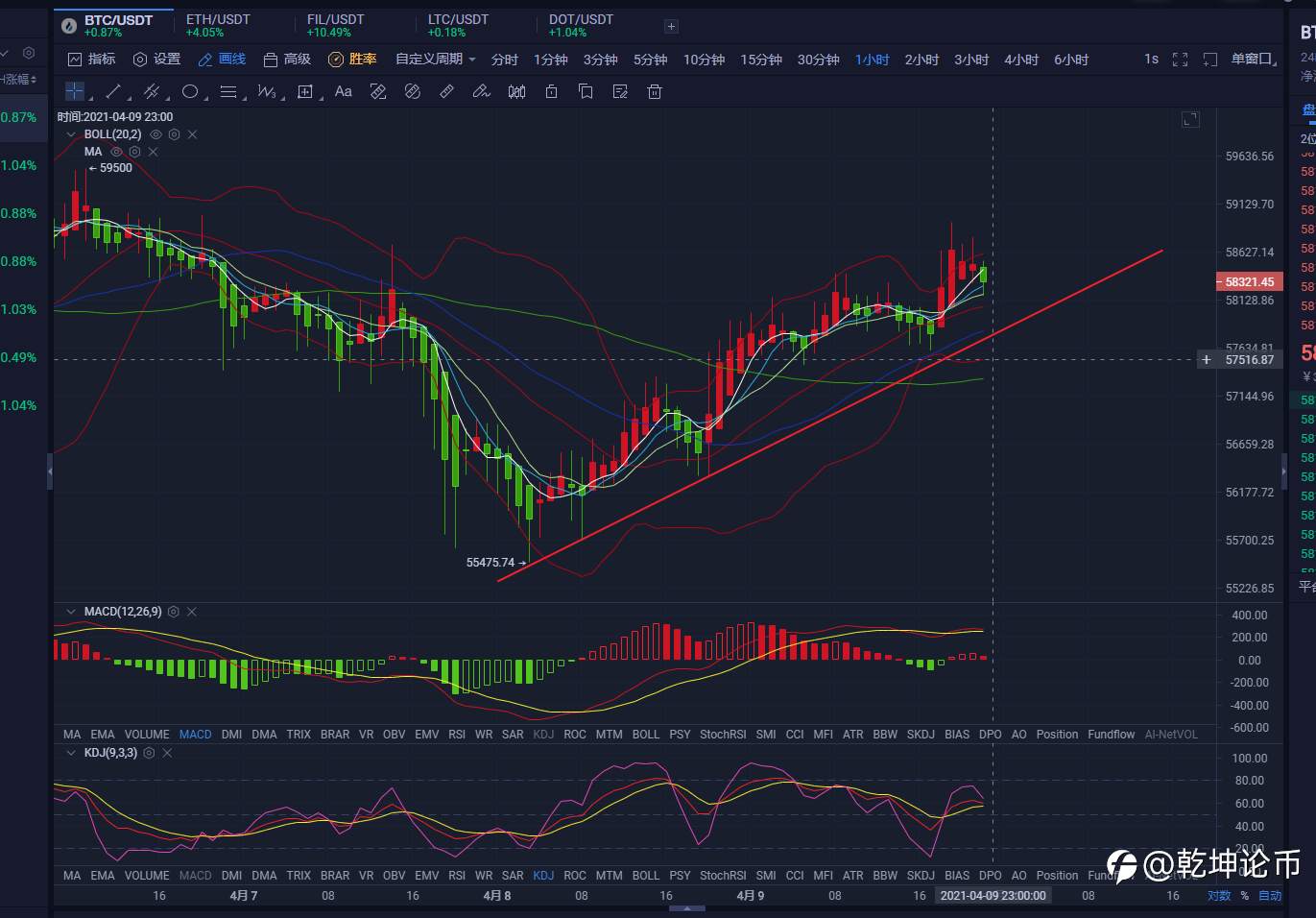Enter fullscreen chart mode icon
This screenshot has width=1316, height=918.
(1181, 60)
